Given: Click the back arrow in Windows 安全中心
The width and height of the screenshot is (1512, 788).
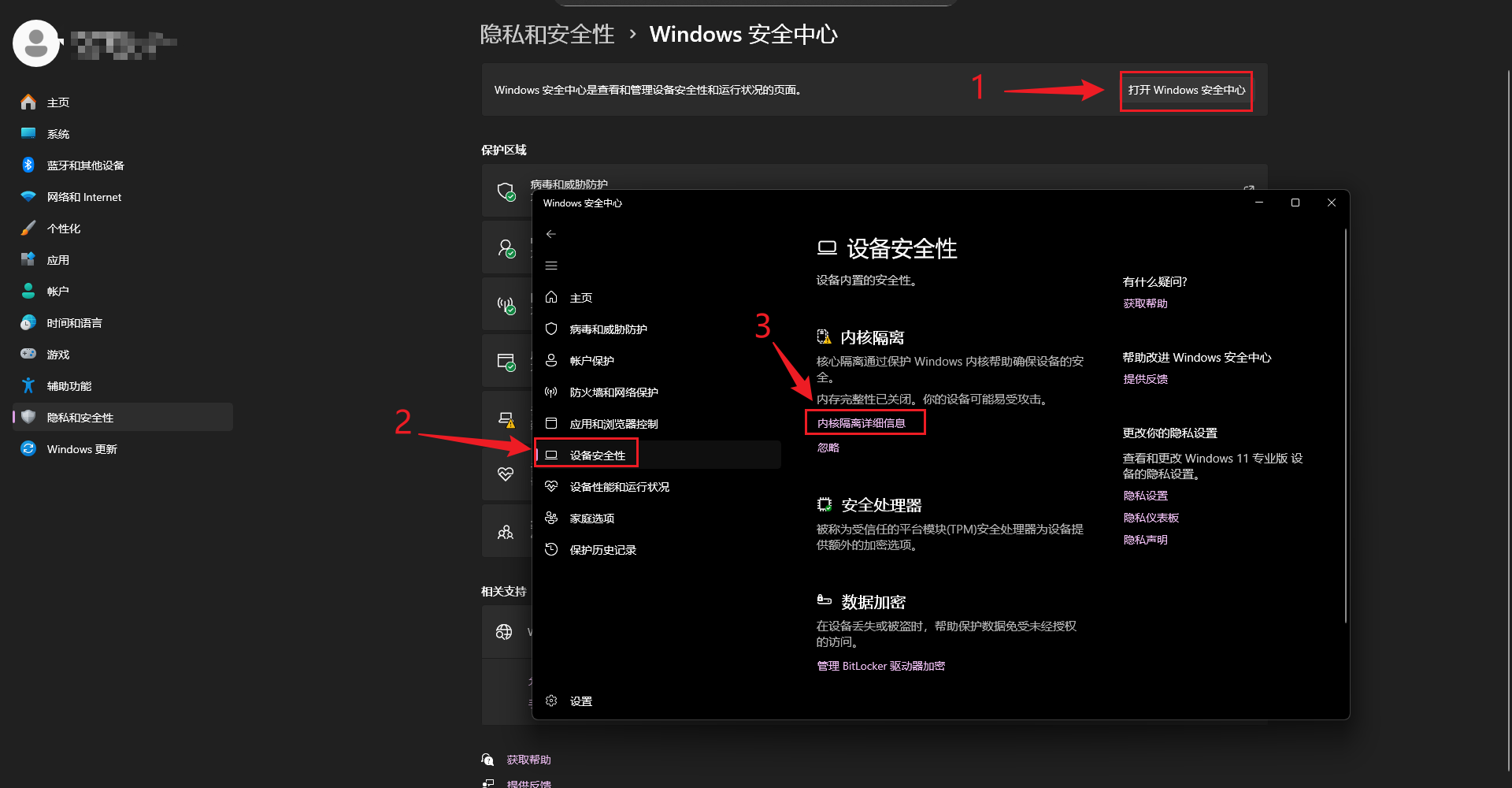Looking at the screenshot, I should coord(551,234).
